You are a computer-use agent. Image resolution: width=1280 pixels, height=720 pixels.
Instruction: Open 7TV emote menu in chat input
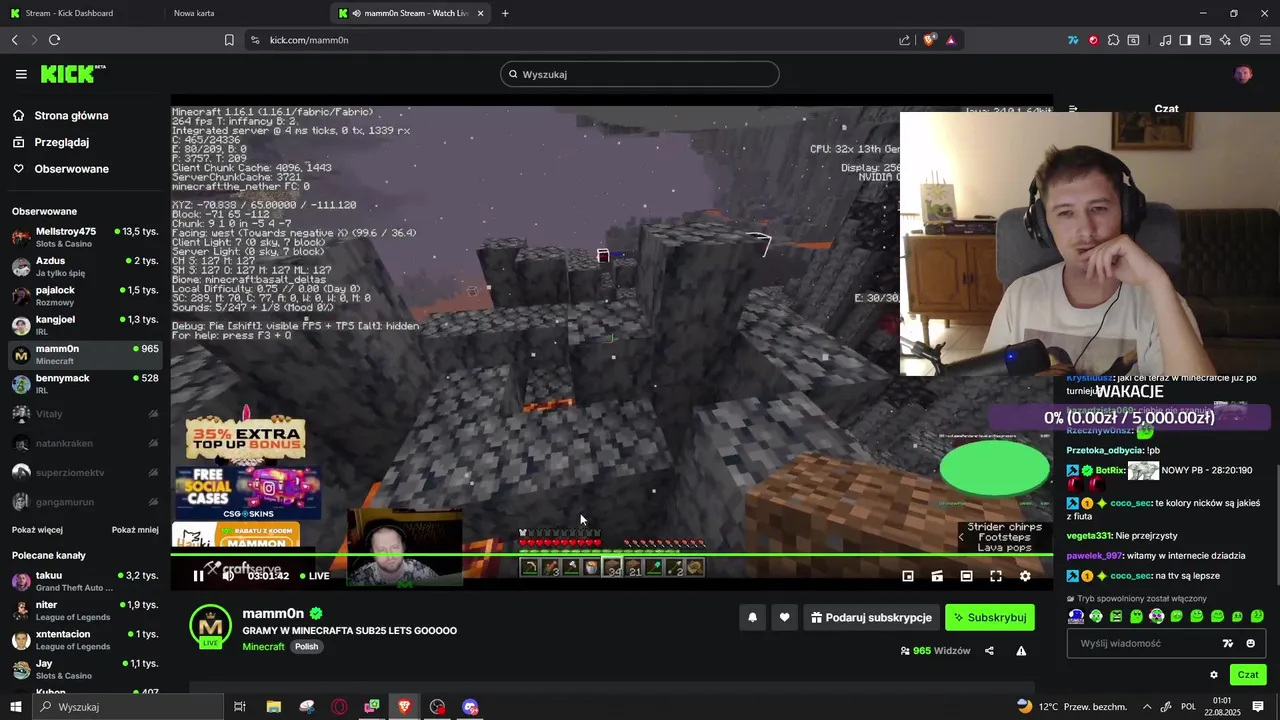tap(1228, 644)
